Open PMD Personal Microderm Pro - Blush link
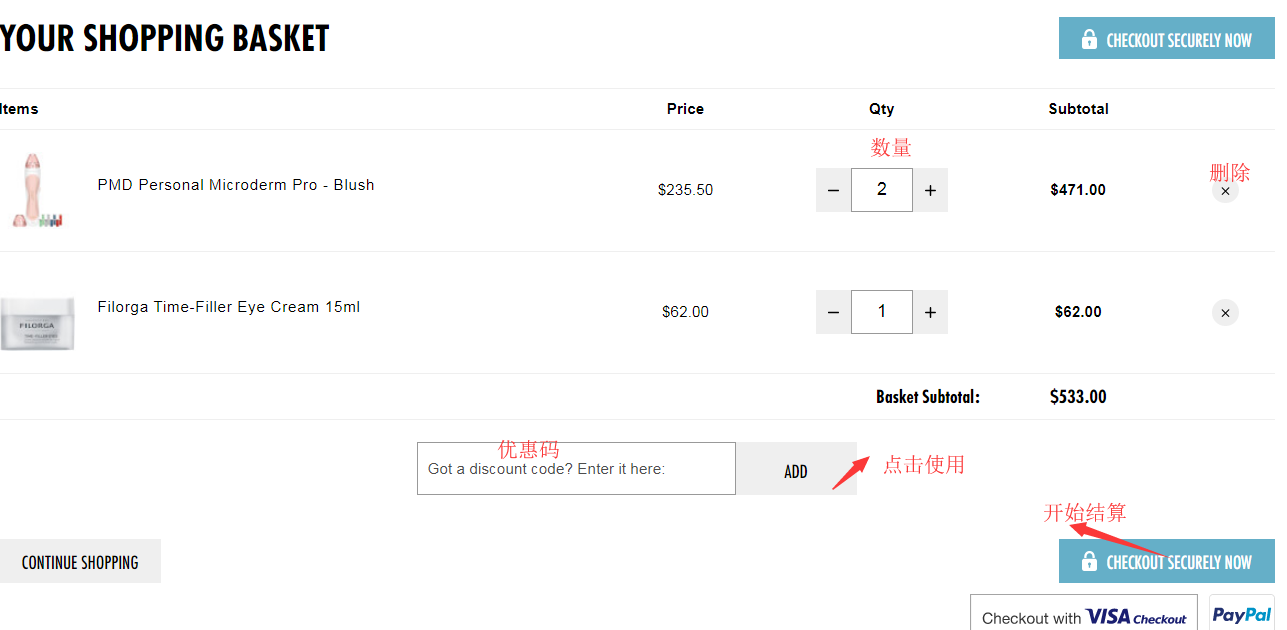Screen dimensions: 1287x630 (x=236, y=185)
